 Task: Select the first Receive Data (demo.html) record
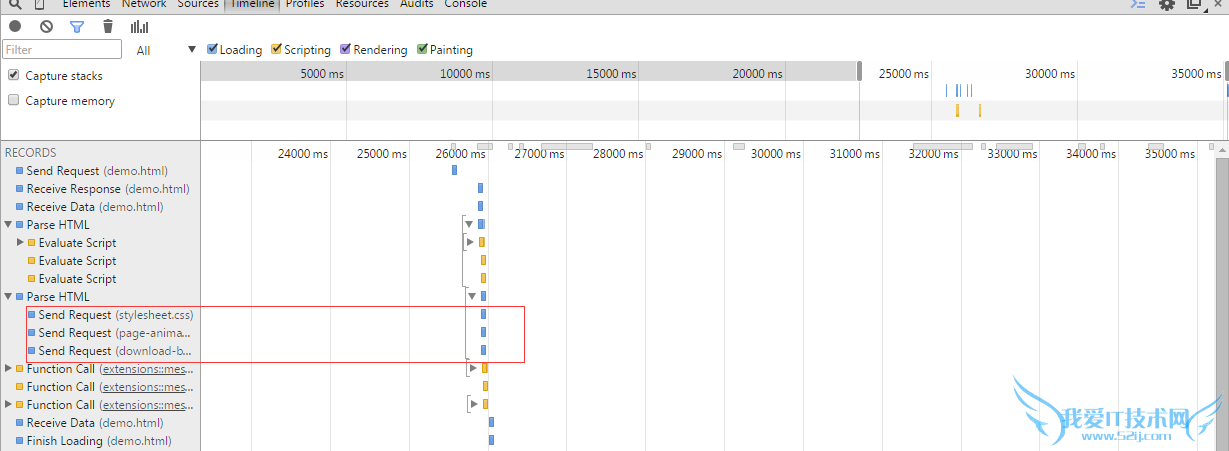(x=100, y=207)
